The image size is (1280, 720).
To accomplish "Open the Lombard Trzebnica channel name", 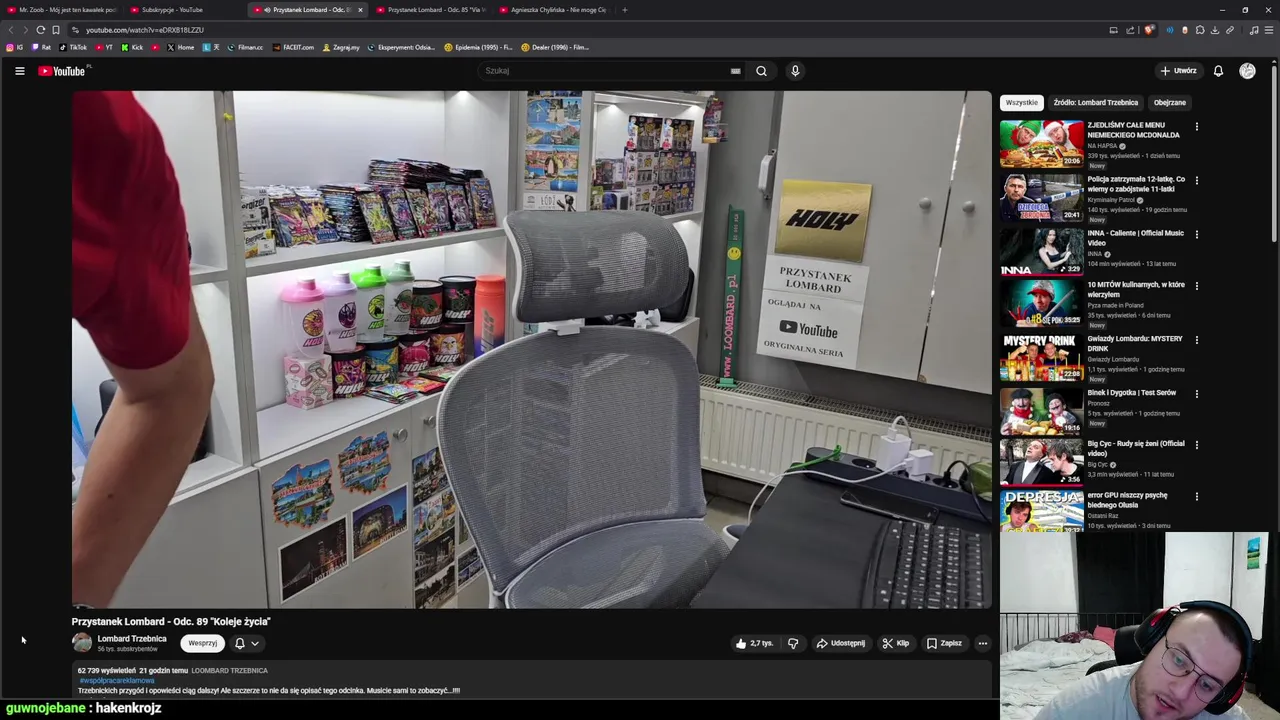I will tap(132, 639).
